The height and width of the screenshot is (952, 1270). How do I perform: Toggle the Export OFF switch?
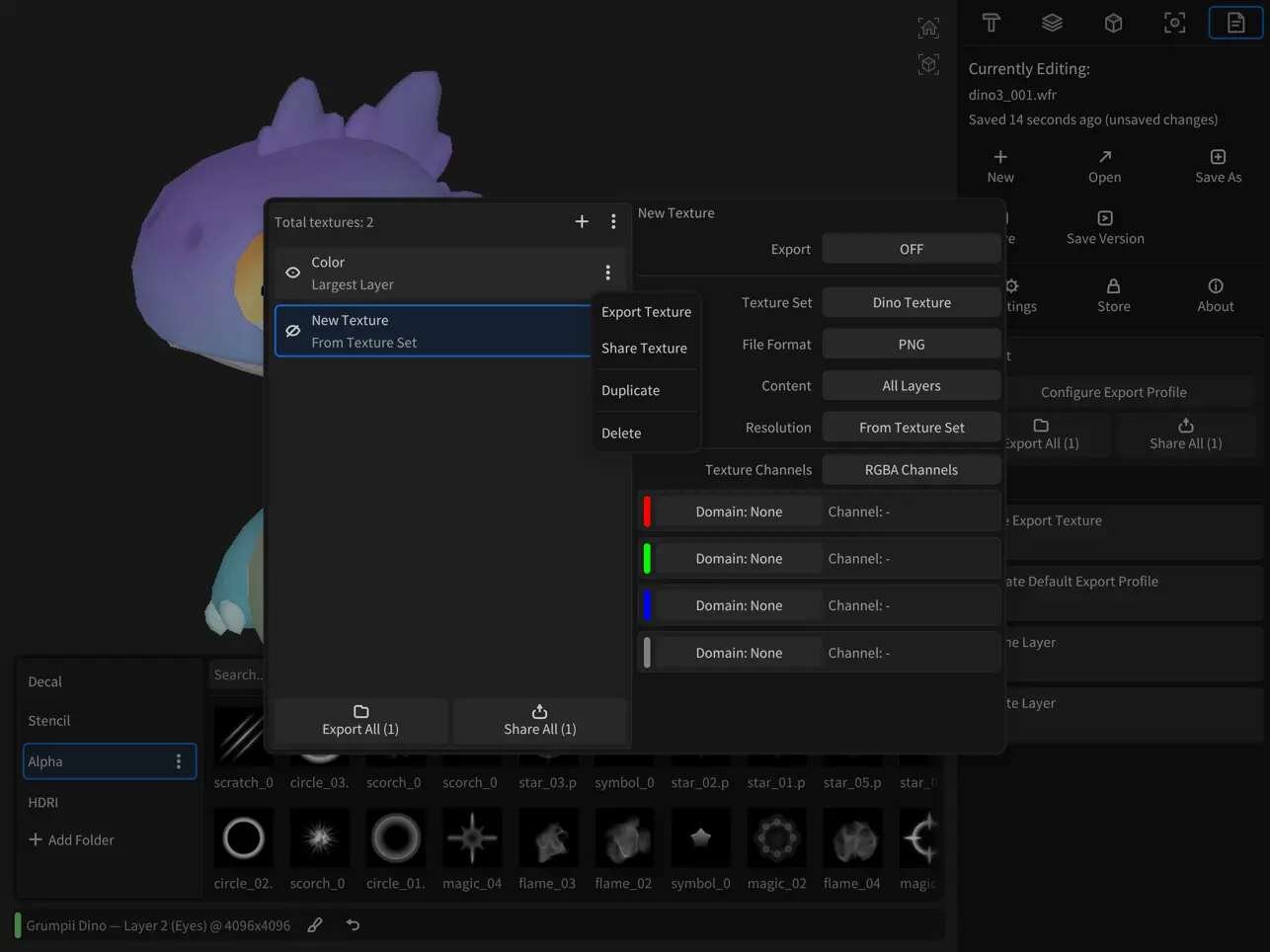tap(911, 250)
